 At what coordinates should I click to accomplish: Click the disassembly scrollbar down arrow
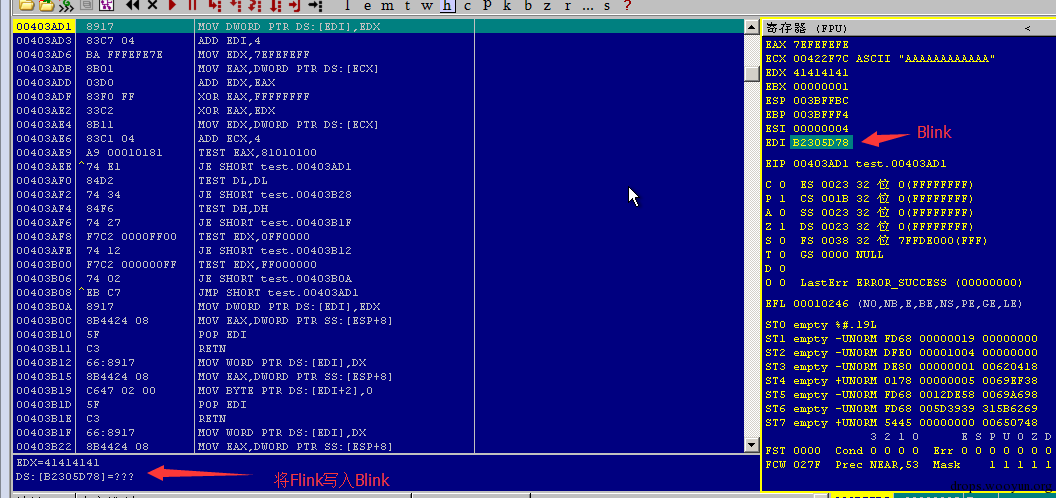coord(751,445)
